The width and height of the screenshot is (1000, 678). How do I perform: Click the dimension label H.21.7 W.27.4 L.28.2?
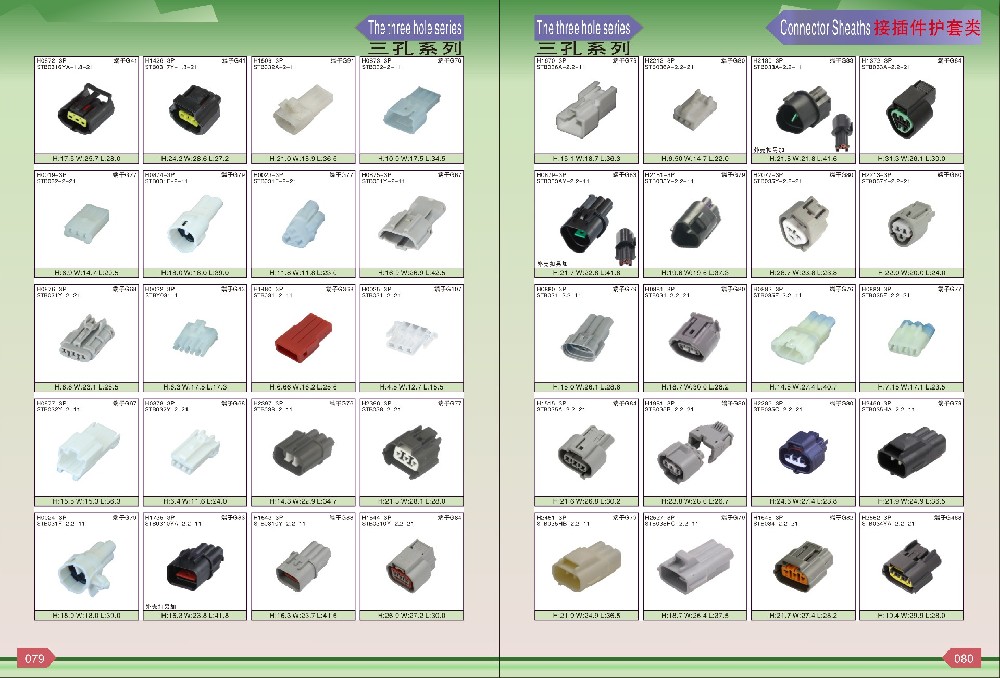tap(804, 616)
